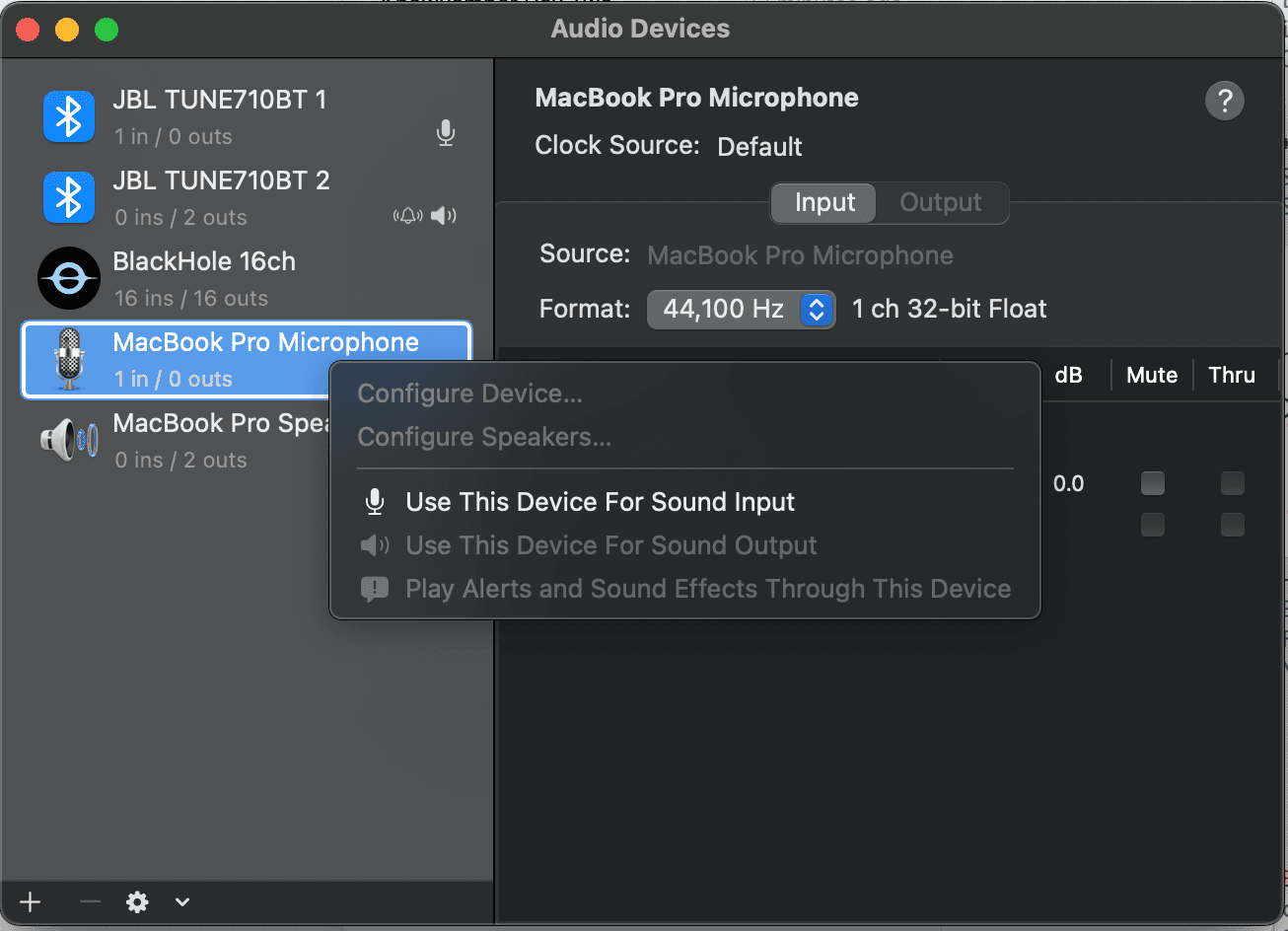The width and height of the screenshot is (1288, 931).
Task: Toggle the Mute checkbox below the 0.0 dB row
Action: (1152, 525)
